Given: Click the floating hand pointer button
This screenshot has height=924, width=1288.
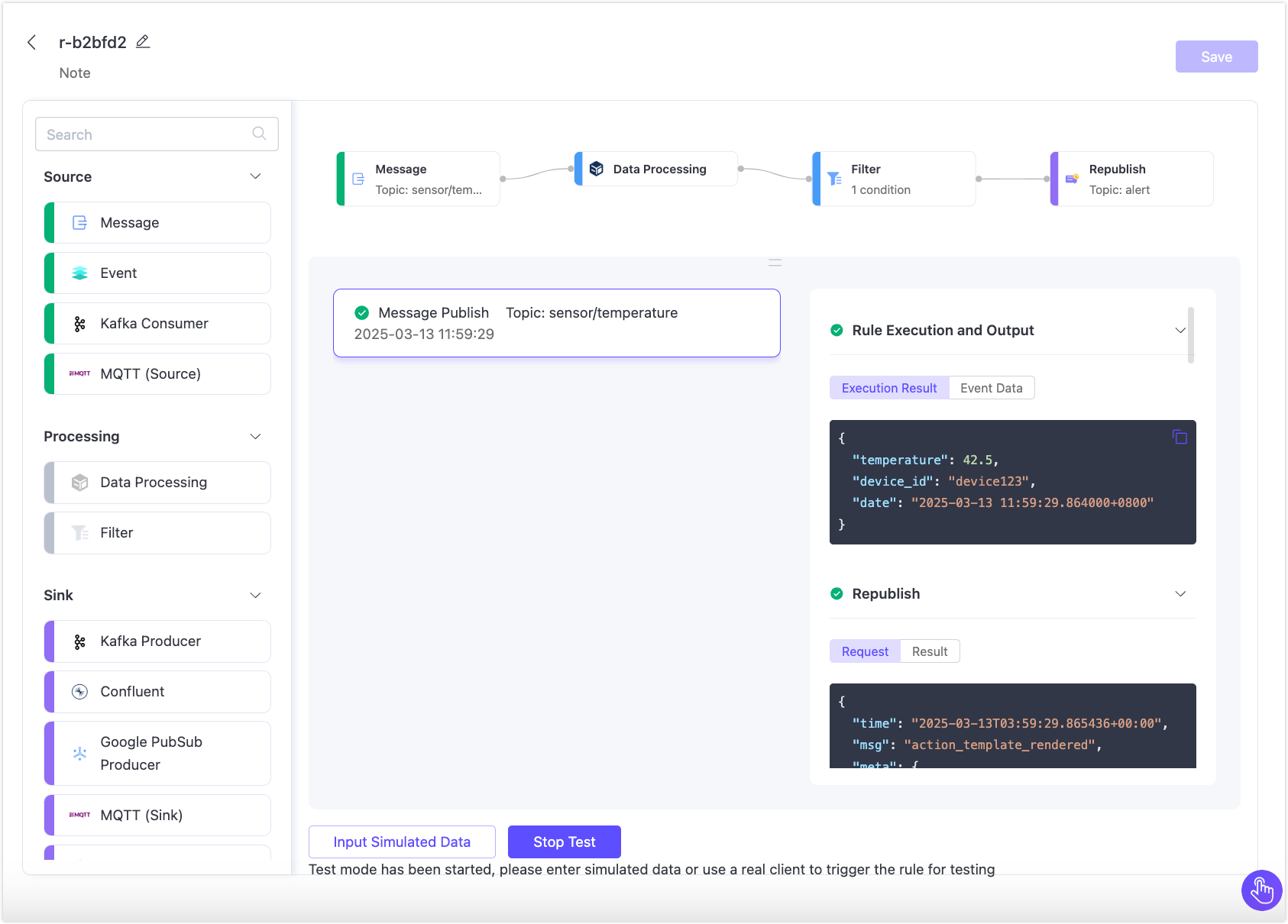Looking at the screenshot, I should tap(1261, 890).
